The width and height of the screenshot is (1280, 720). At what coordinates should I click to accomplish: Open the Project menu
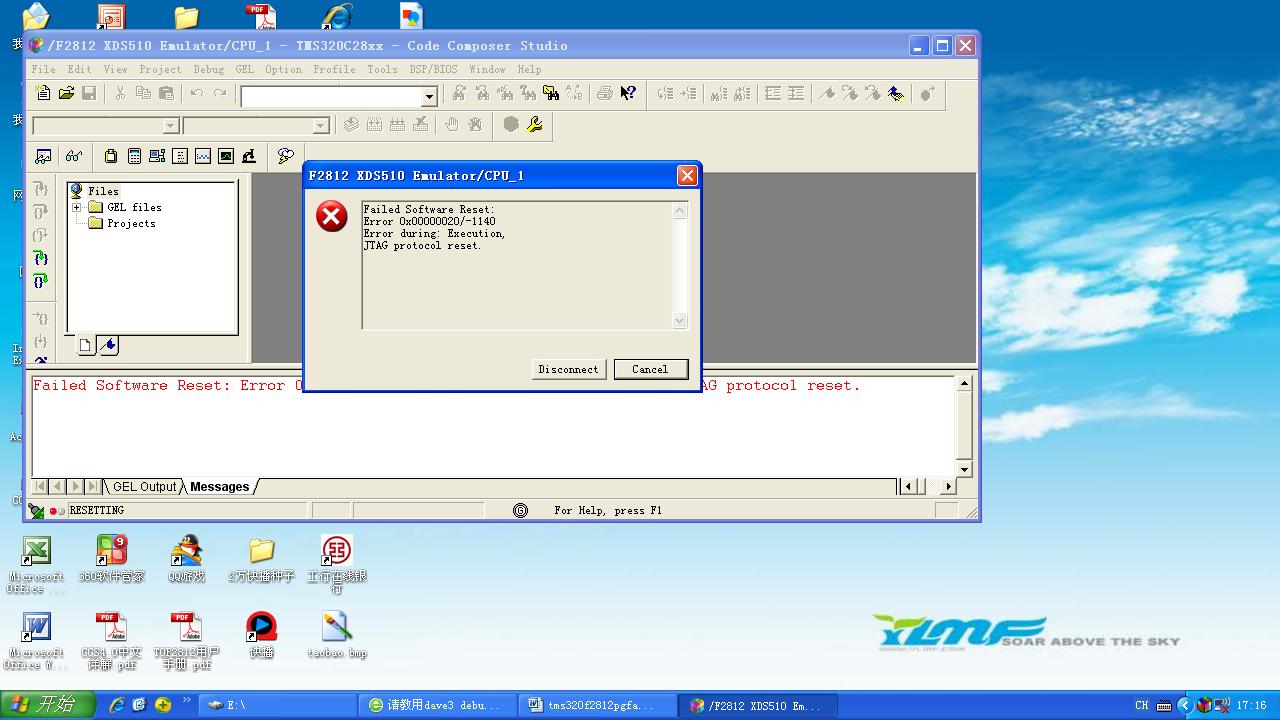tap(160, 69)
